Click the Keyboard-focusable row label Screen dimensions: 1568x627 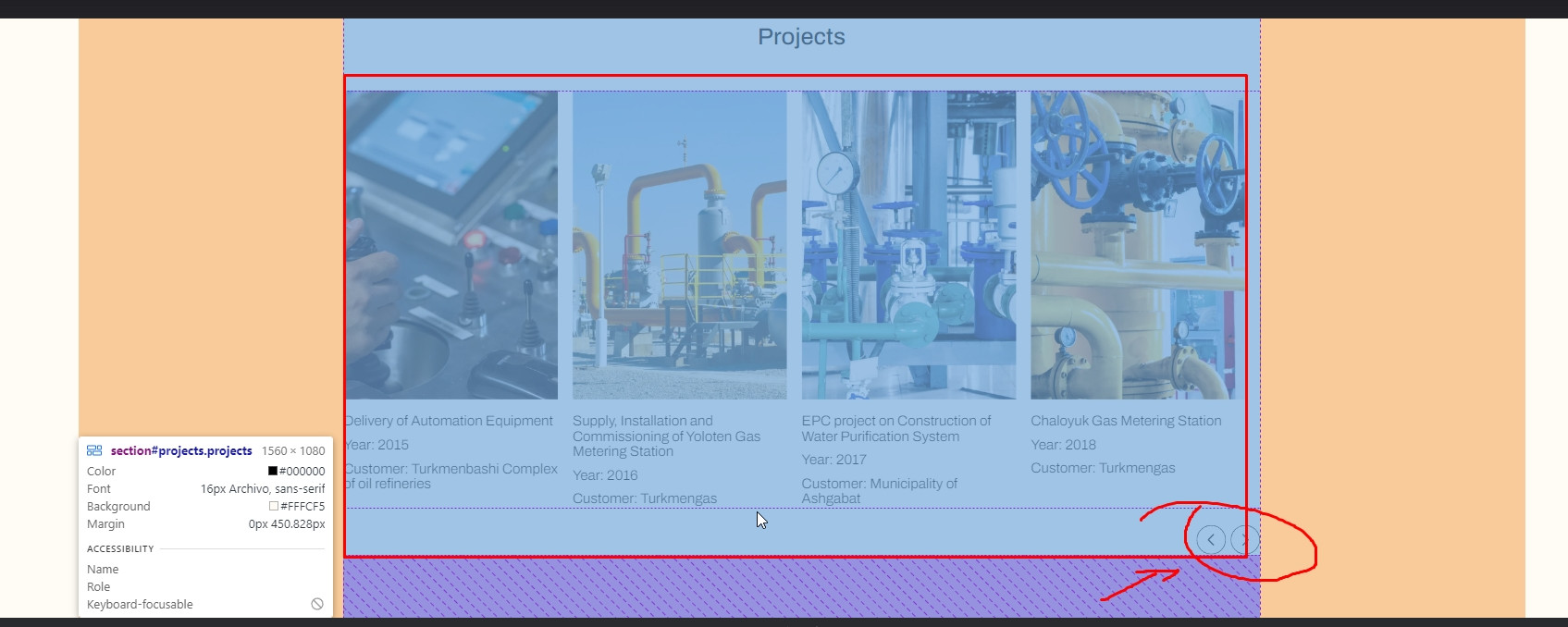[x=140, y=605]
